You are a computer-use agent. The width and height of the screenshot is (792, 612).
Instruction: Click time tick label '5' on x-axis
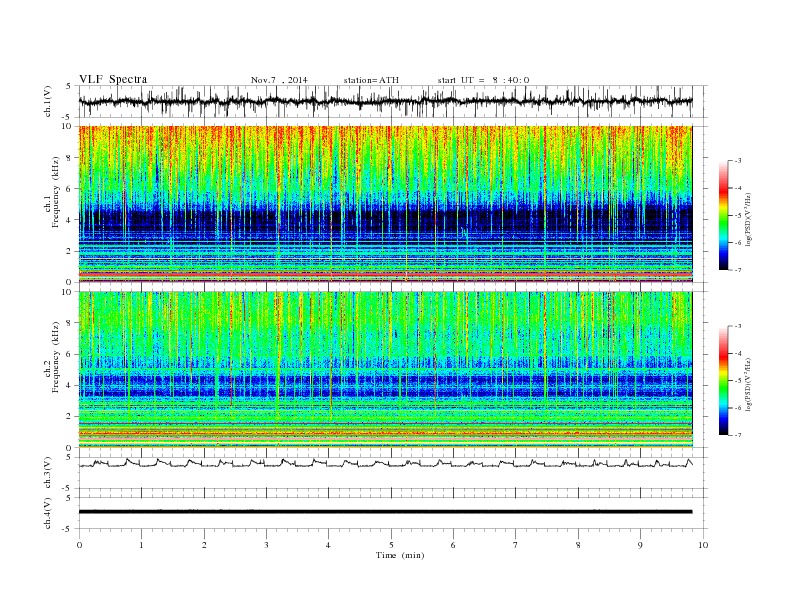[391, 545]
